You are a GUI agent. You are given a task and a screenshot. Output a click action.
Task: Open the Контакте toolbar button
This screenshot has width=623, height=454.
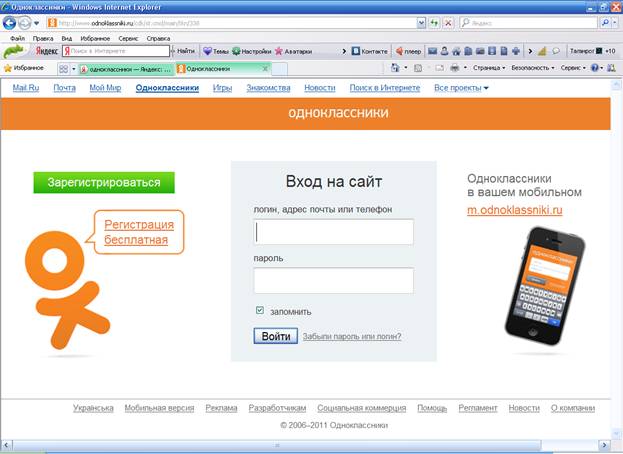click(370, 51)
